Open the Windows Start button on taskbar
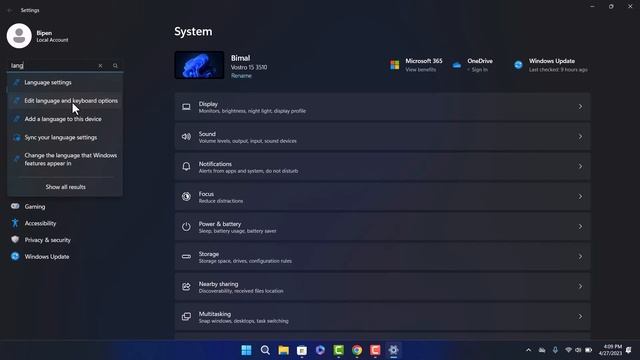This screenshot has width=640, height=360. [x=247, y=350]
